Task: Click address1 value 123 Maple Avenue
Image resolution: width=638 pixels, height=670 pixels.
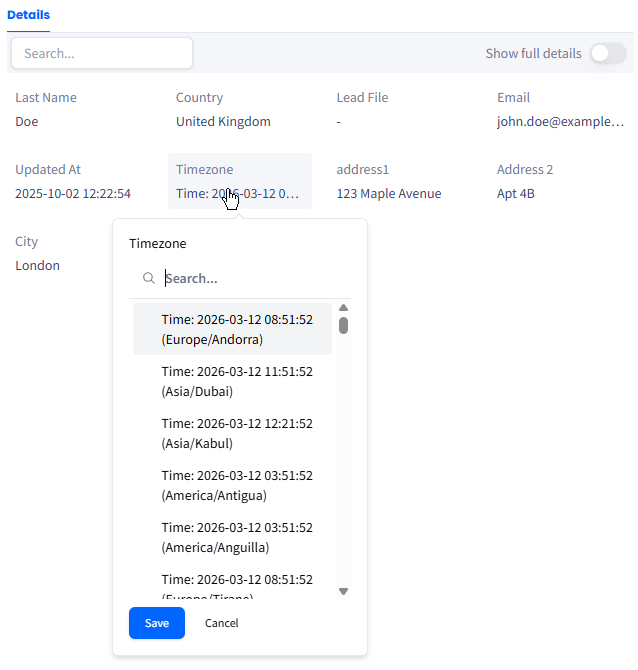Action: pyautogui.click(x=389, y=194)
